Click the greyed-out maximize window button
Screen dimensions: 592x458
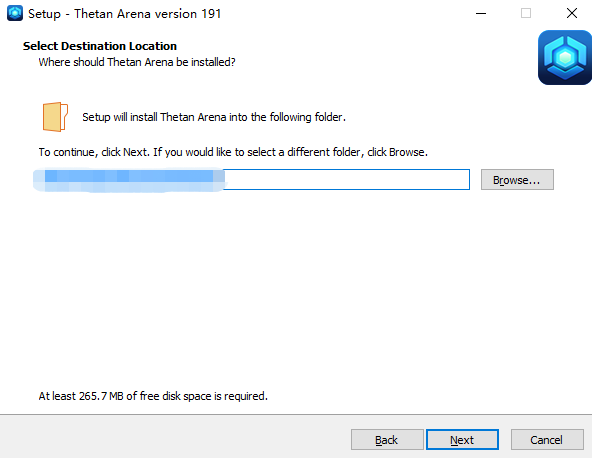coord(526,13)
